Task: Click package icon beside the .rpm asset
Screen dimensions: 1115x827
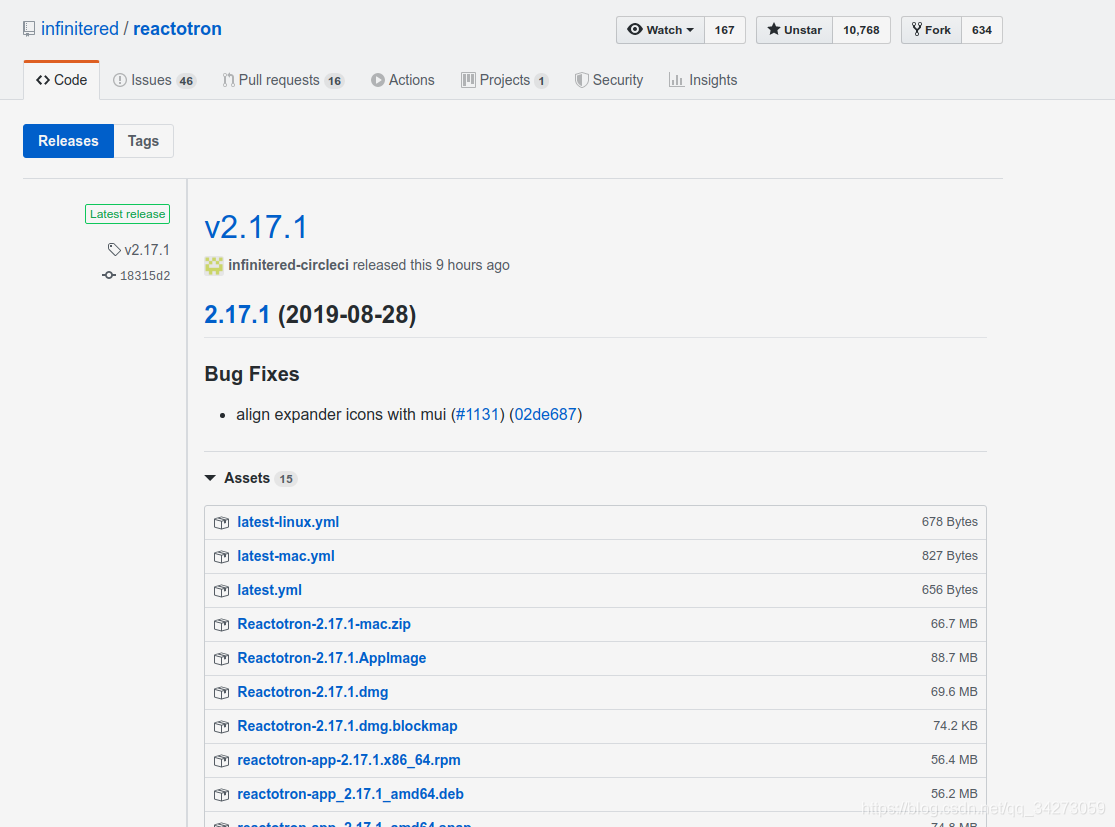Action: (222, 761)
